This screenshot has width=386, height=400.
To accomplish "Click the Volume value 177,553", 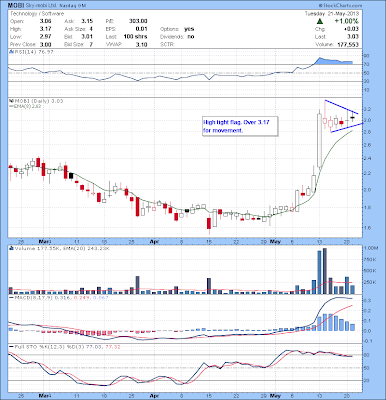I will [x=347, y=44].
